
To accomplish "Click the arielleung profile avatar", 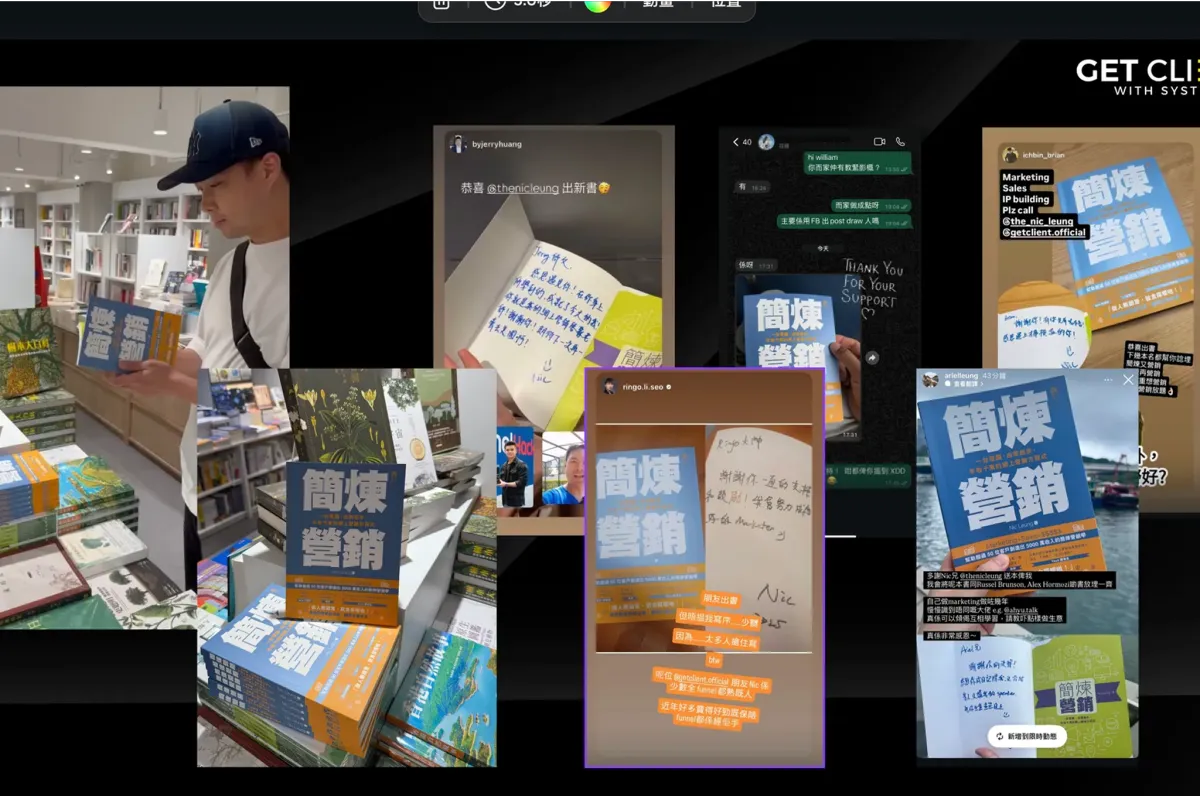I will click(x=931, y=380).
